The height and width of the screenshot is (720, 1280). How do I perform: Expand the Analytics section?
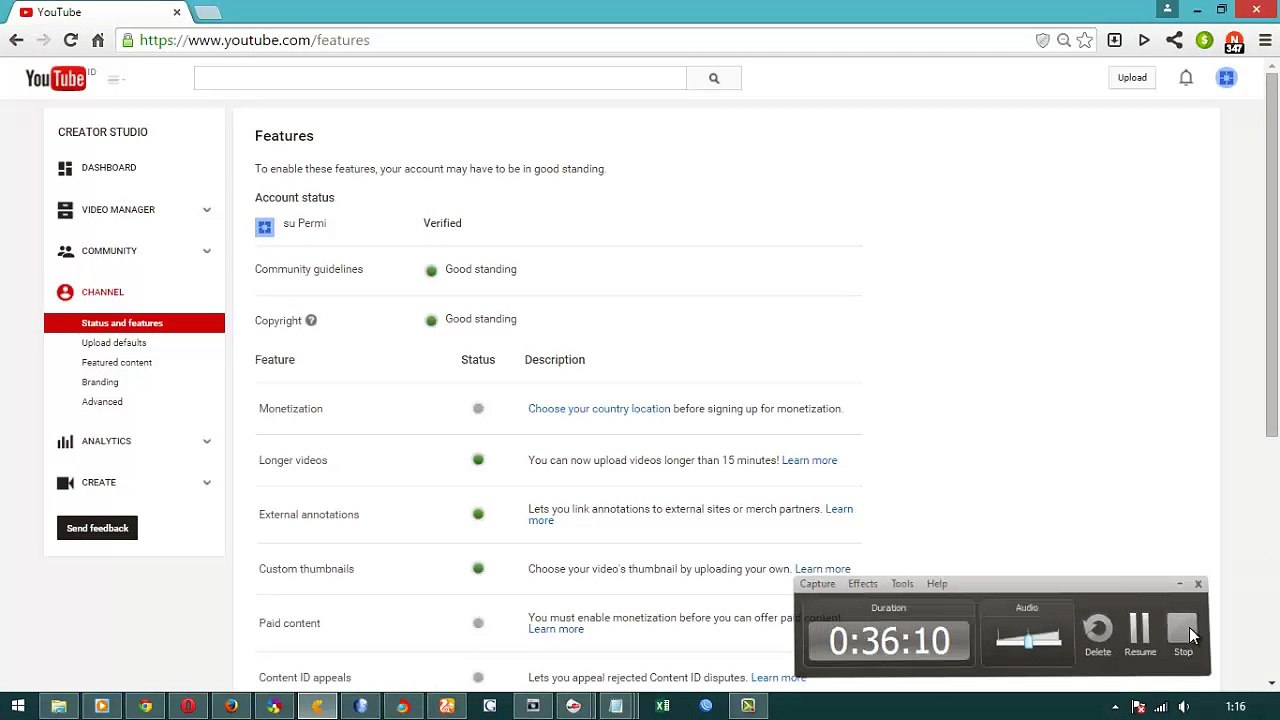pyautogui.click(x=207, y=441)
